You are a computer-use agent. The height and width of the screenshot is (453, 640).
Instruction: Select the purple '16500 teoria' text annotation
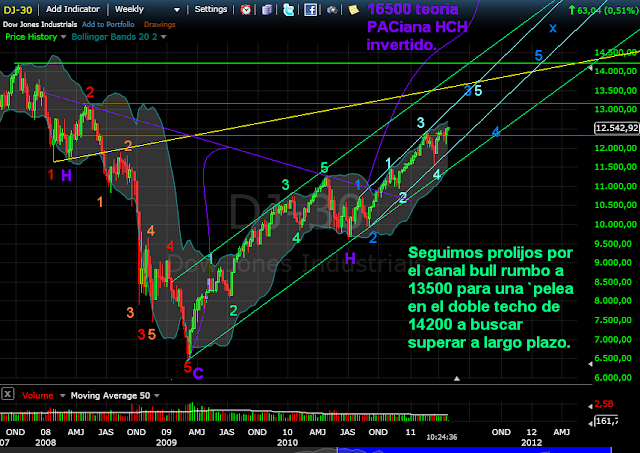(x=417, y=27)
